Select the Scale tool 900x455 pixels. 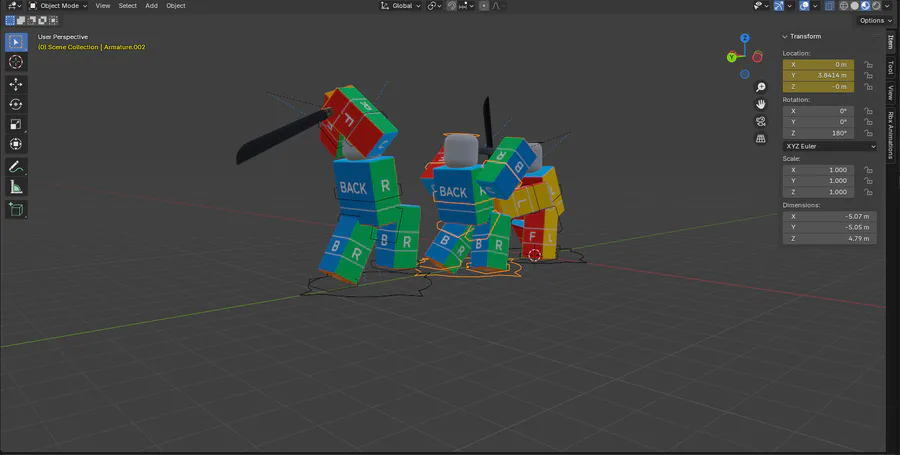(16, 125)
